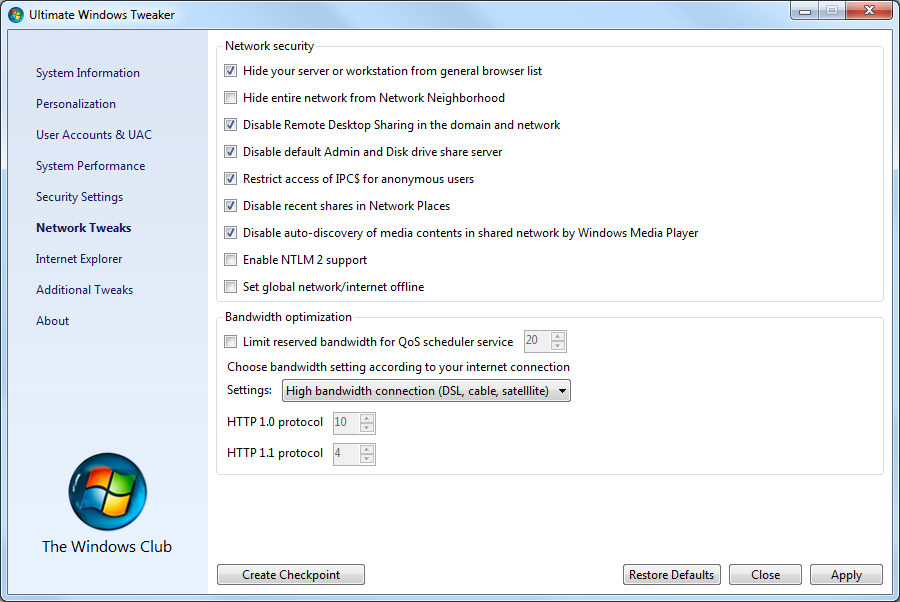Click the QoS bandwidth value field showing 20
This screenshot has height=602, width=900.
click(x=537, y=341)
